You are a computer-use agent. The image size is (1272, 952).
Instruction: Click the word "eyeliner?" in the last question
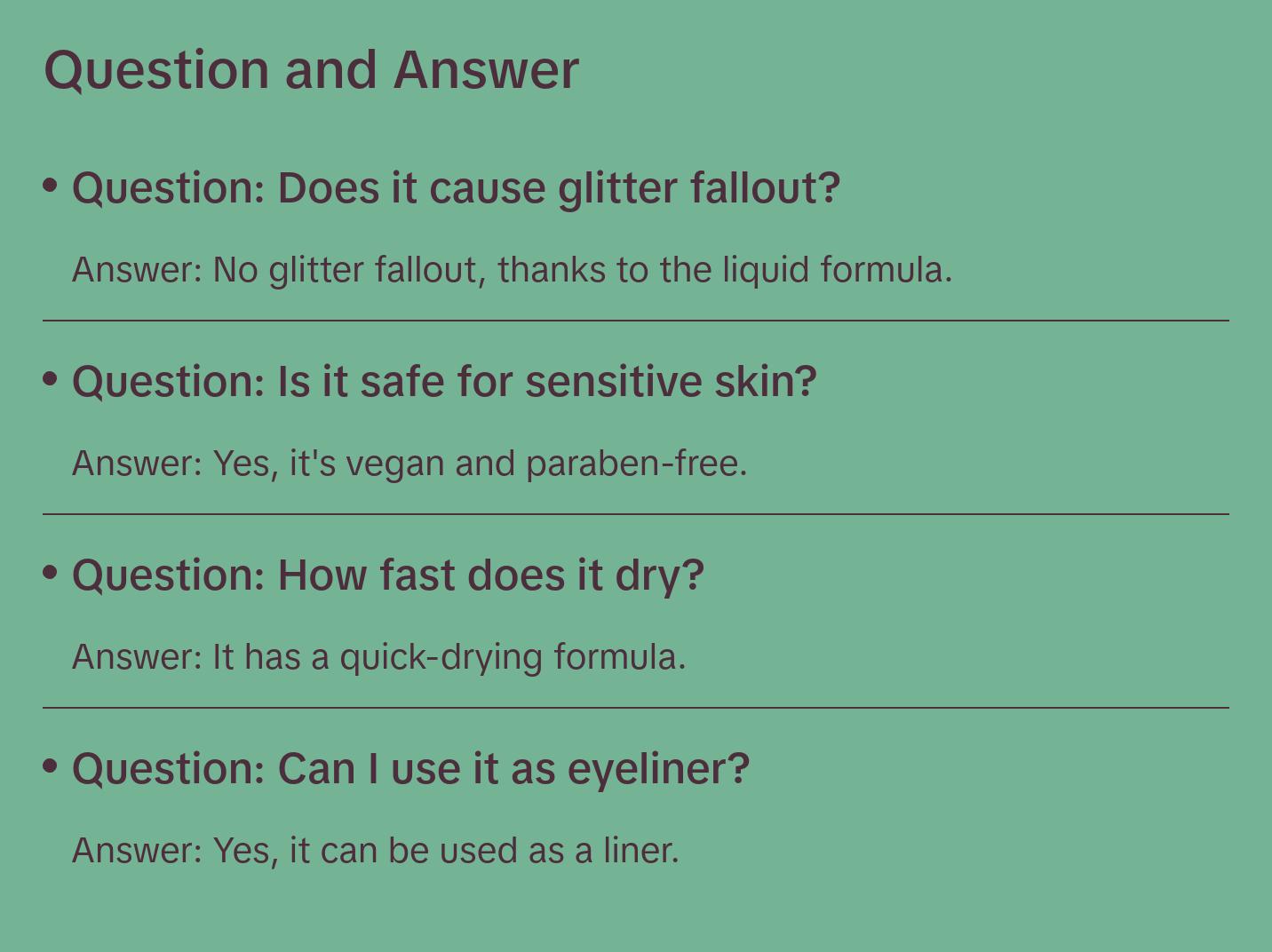(658, 769)
